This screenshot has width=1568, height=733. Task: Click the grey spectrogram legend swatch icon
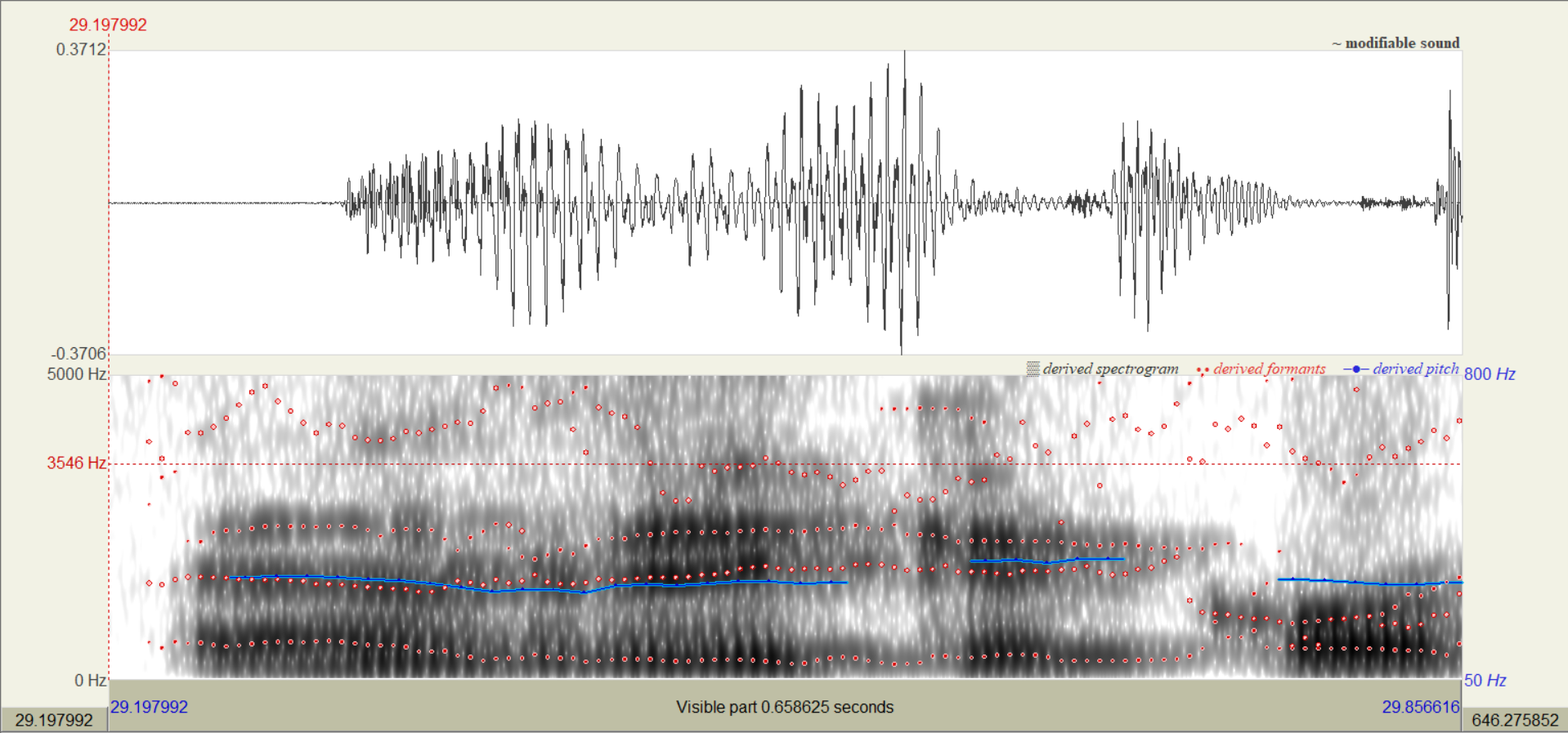[x=1033, y=369]
